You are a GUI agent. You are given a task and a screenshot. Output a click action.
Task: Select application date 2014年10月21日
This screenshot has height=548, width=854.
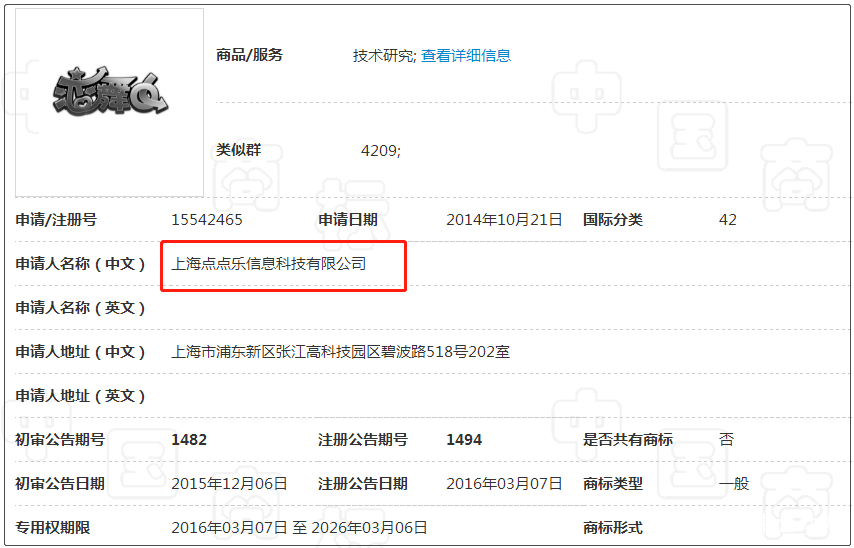pyautogui.click(x=504, y=220)
